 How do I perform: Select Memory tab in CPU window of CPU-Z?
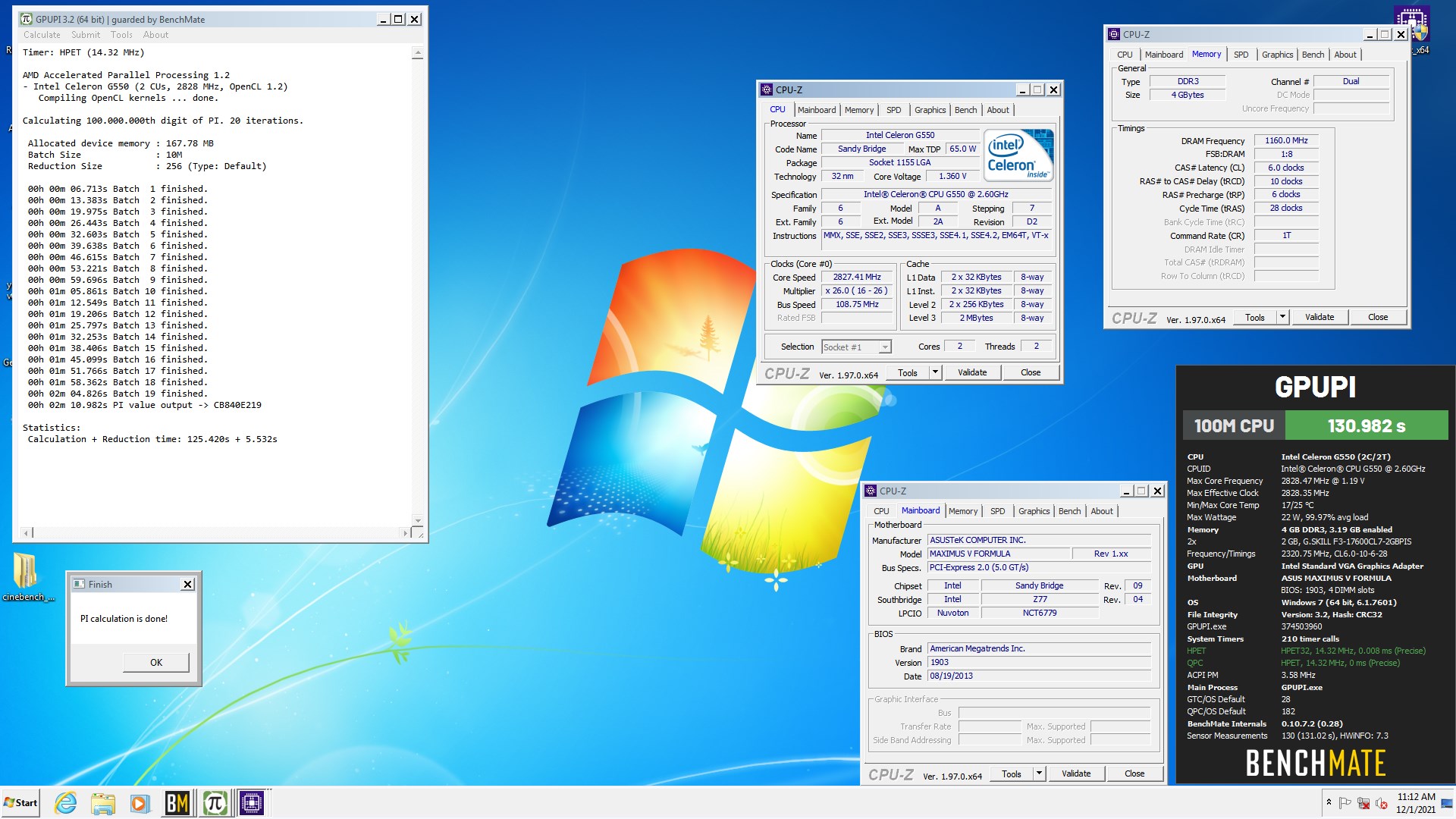pos(859,110)
